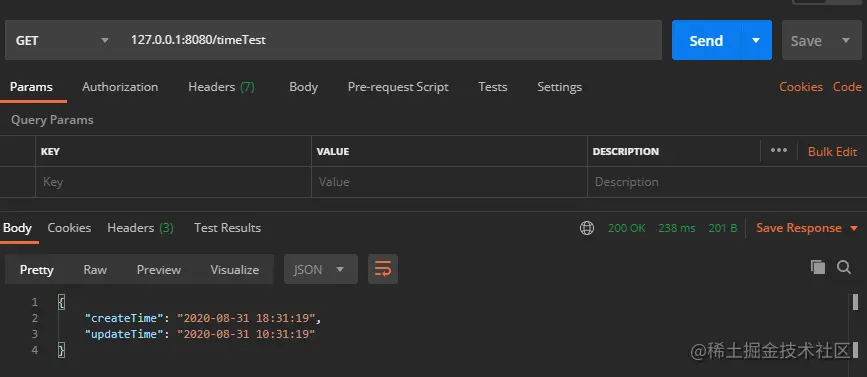Toggle the wrap lines icon
867x377 pixels.
383,269
